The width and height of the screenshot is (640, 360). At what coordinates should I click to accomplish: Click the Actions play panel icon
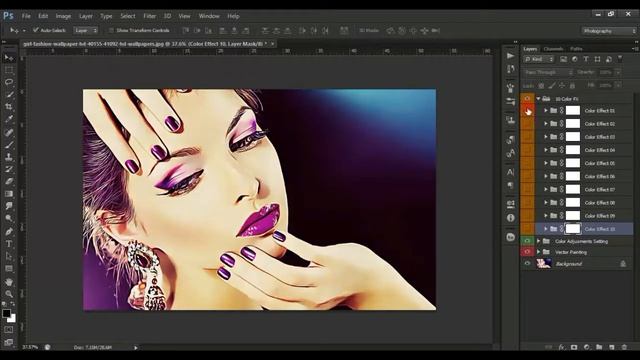pyautogui.click(x=510, y=56)
